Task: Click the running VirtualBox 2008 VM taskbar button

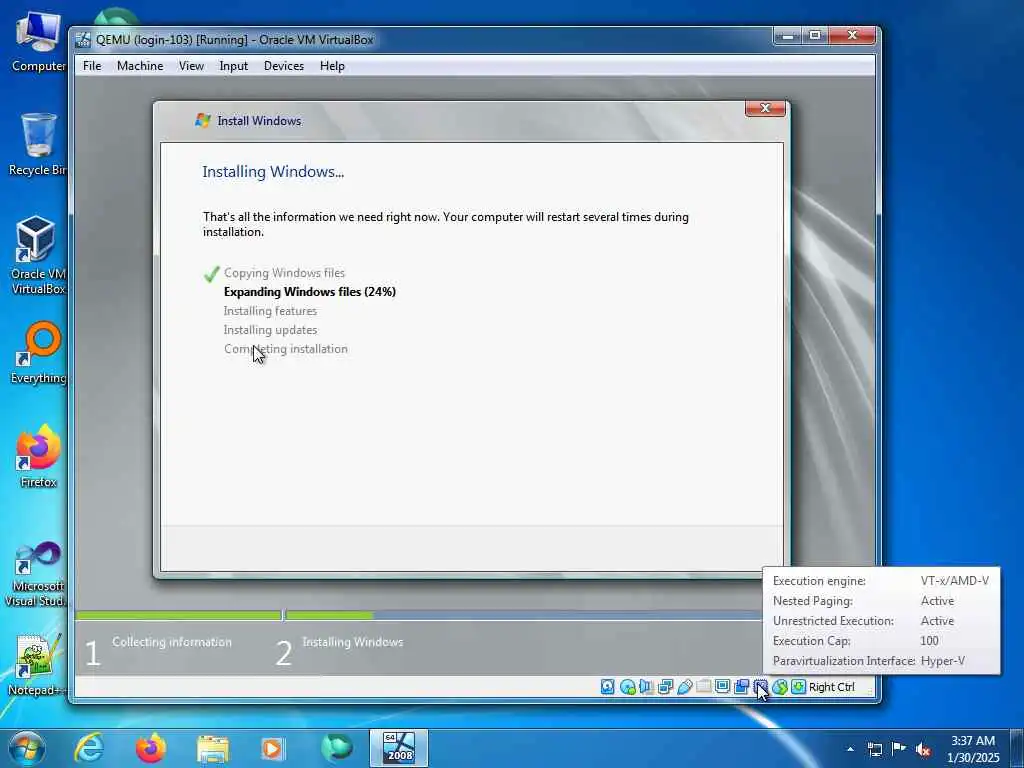Action: point(399,748)
